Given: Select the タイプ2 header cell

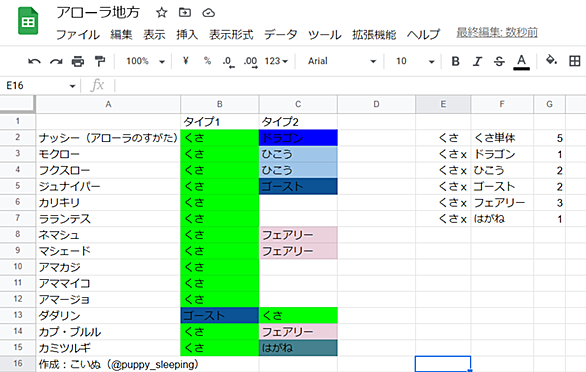Looking at the screenshot, I should 298,121.
